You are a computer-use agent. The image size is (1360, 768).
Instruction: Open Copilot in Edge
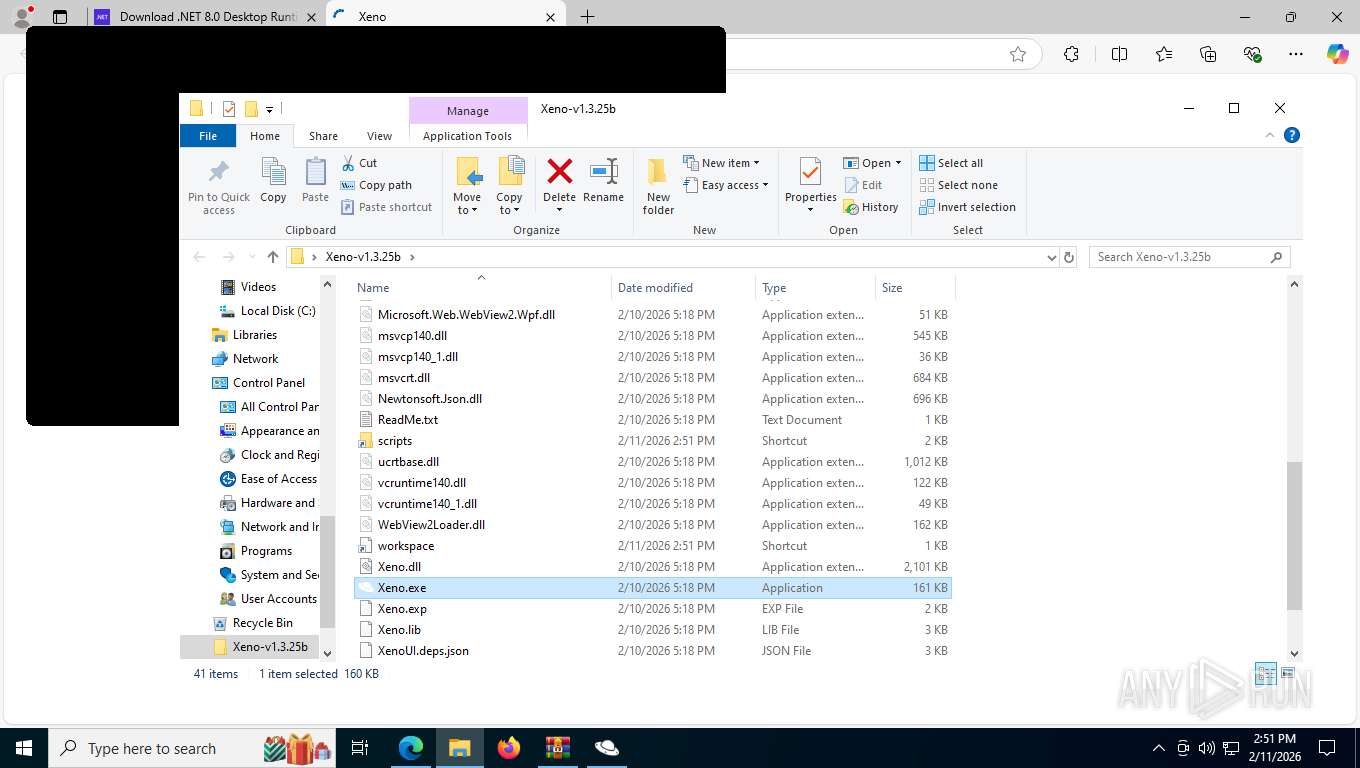(x=1337, y=54)
